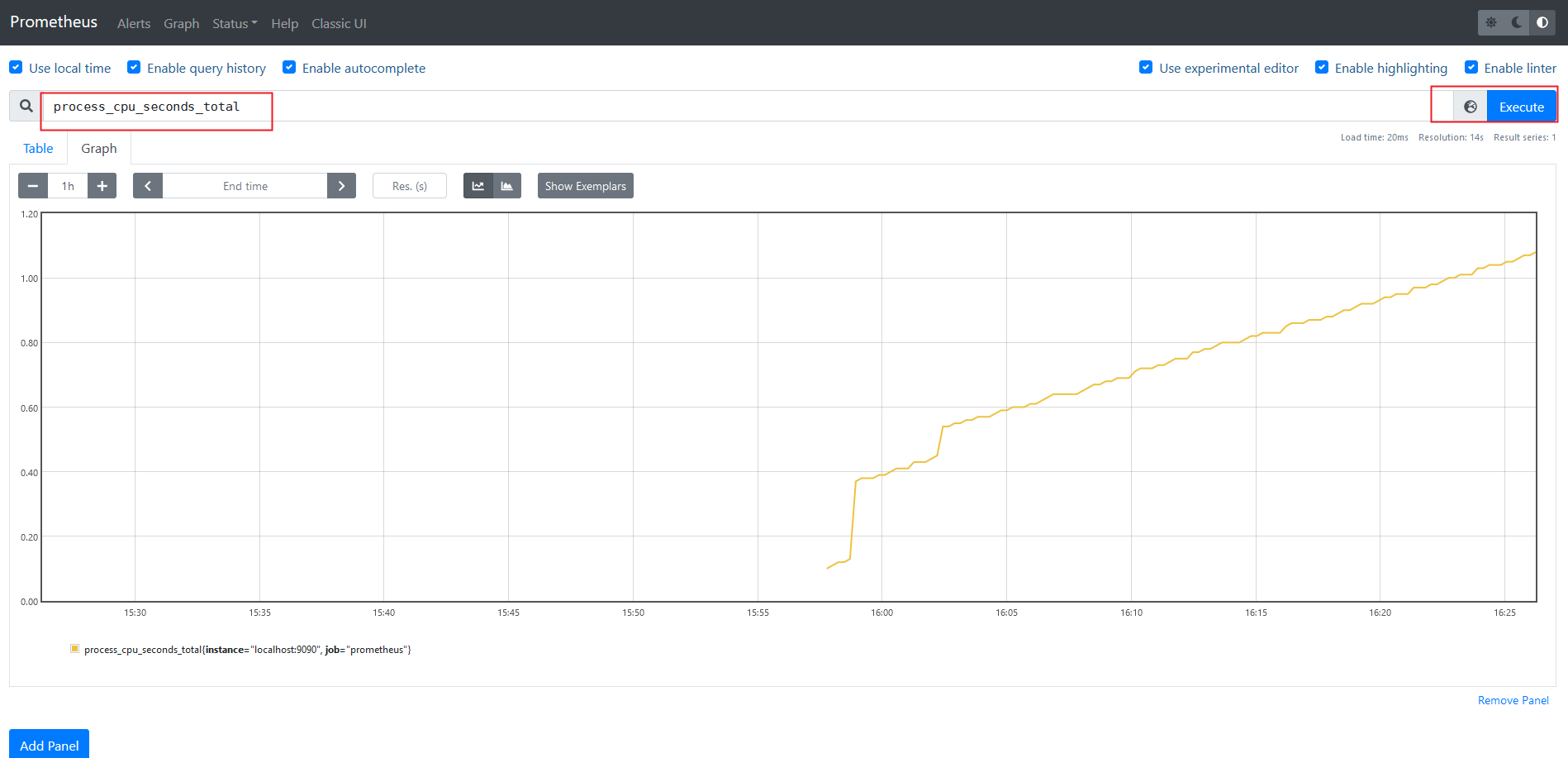1568x758 pixels.
Task: Open Alerts in navigation bar
Action: click(134, 23)
